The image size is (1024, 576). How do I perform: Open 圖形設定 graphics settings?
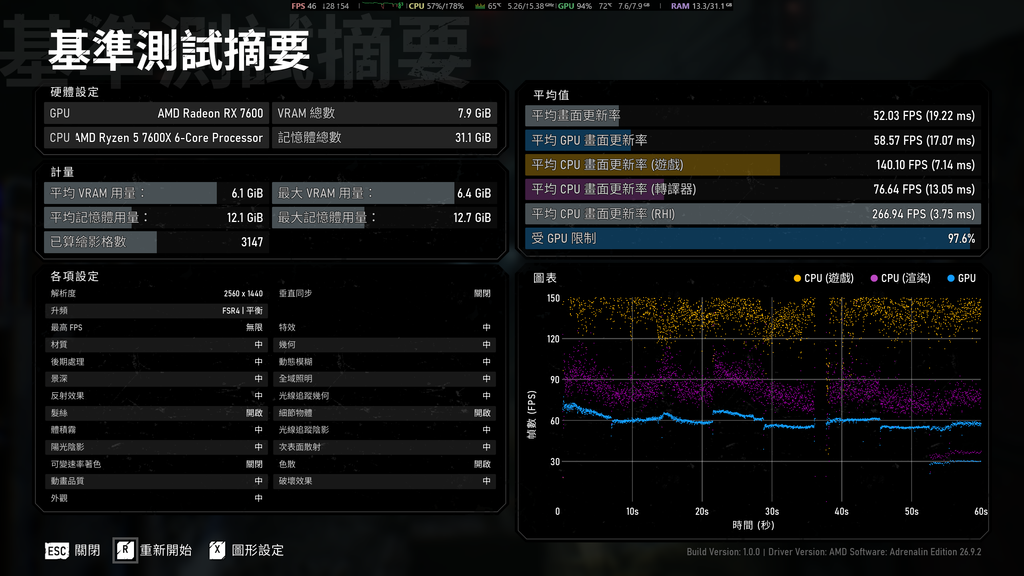(x=257, y=551)
